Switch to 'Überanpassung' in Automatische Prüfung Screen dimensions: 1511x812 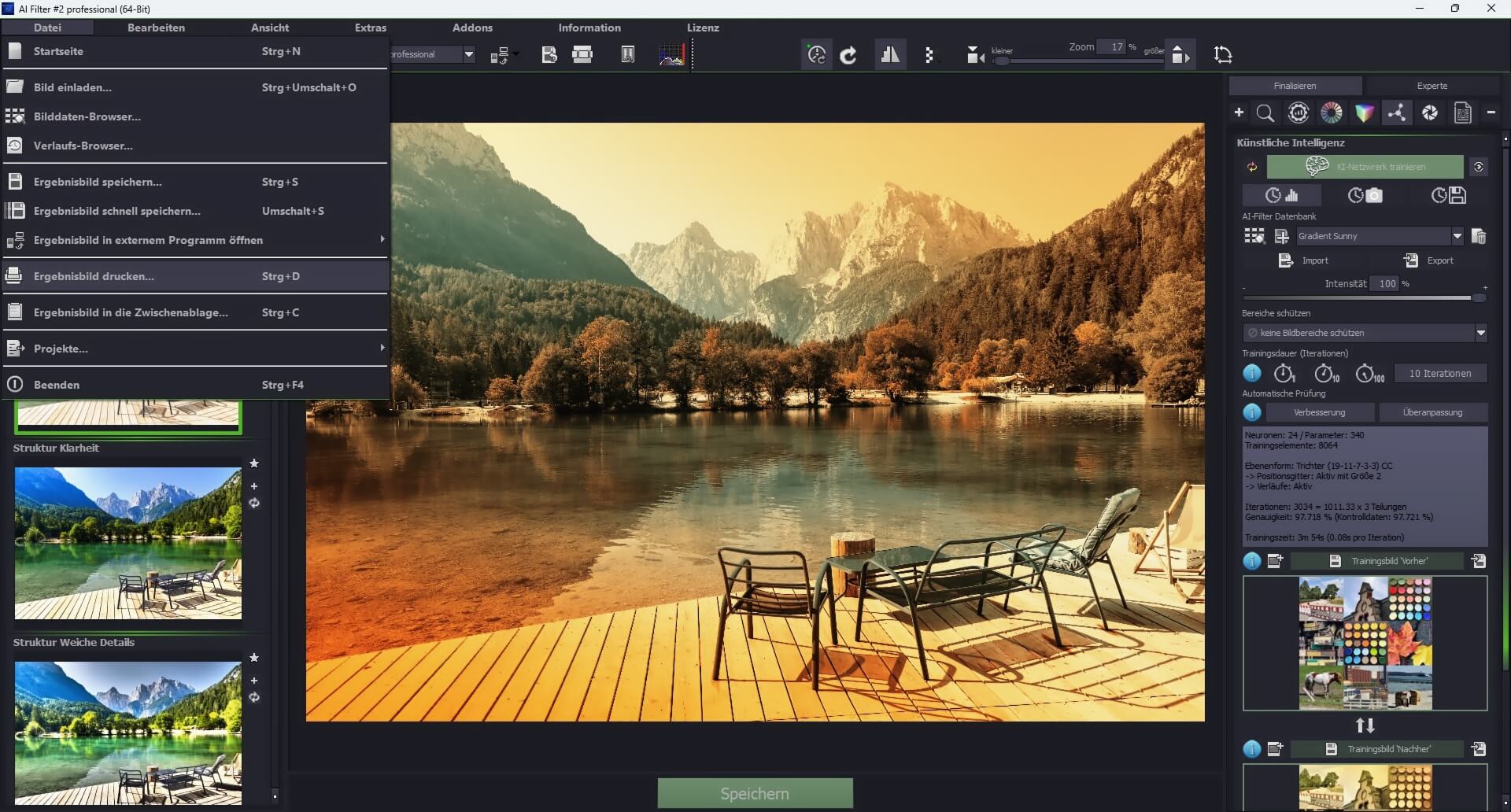tap(1434, 412)
